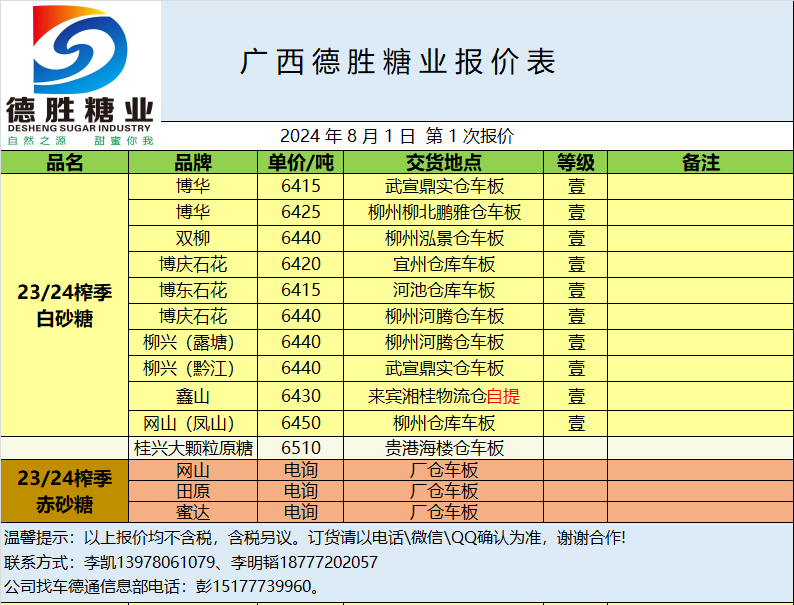Select the 23/24榨季 白砂糖 merged cell
This screenshot has width=794, height=605.
point(65,306)
